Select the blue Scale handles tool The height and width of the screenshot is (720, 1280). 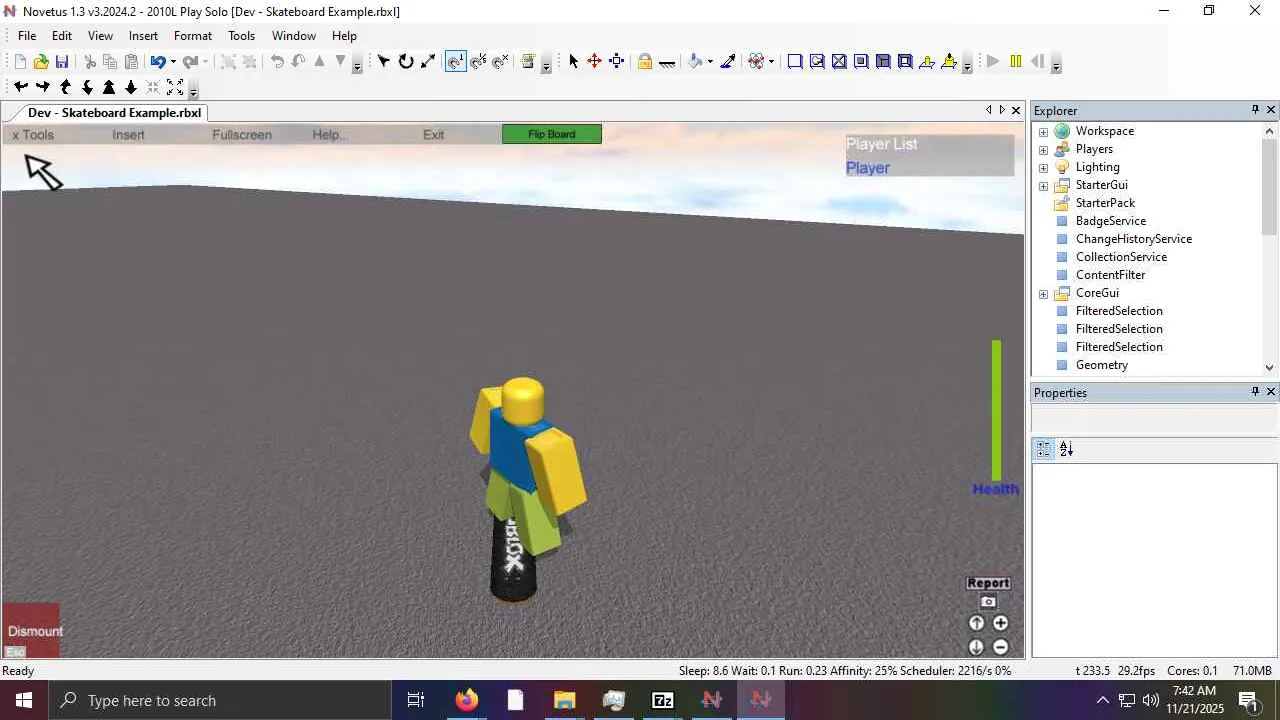(616, 62)
